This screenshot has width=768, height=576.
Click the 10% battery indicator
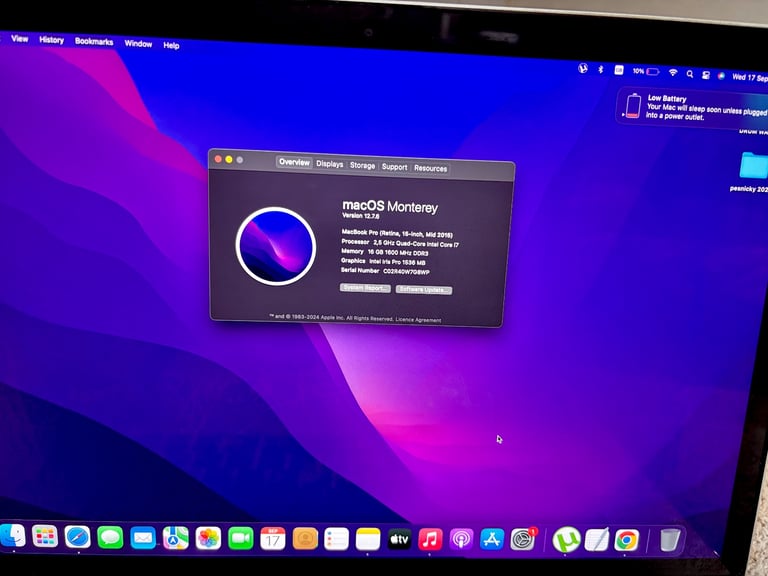[x=646, y=72]
